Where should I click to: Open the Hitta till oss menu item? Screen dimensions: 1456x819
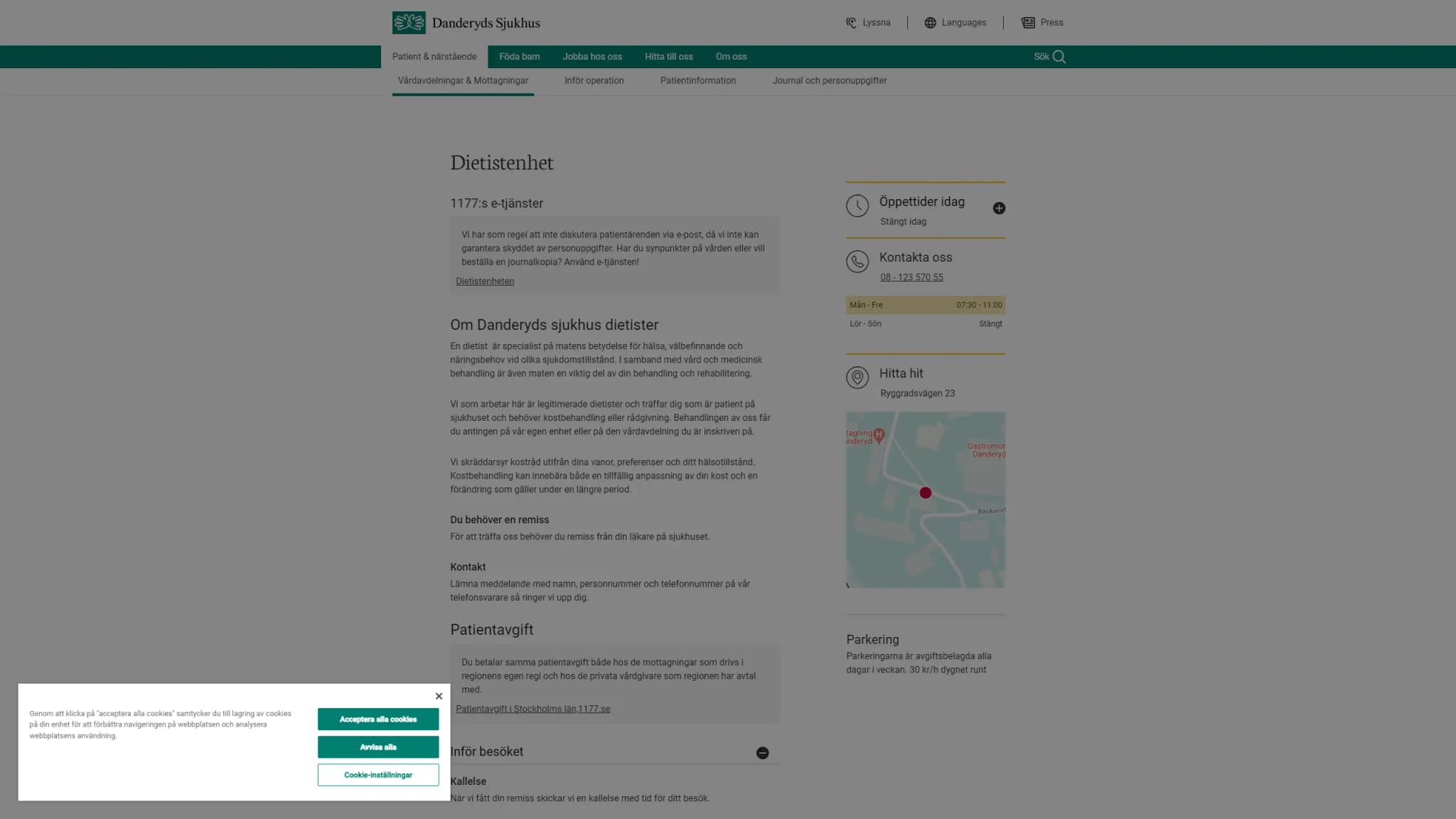point(668,57)
